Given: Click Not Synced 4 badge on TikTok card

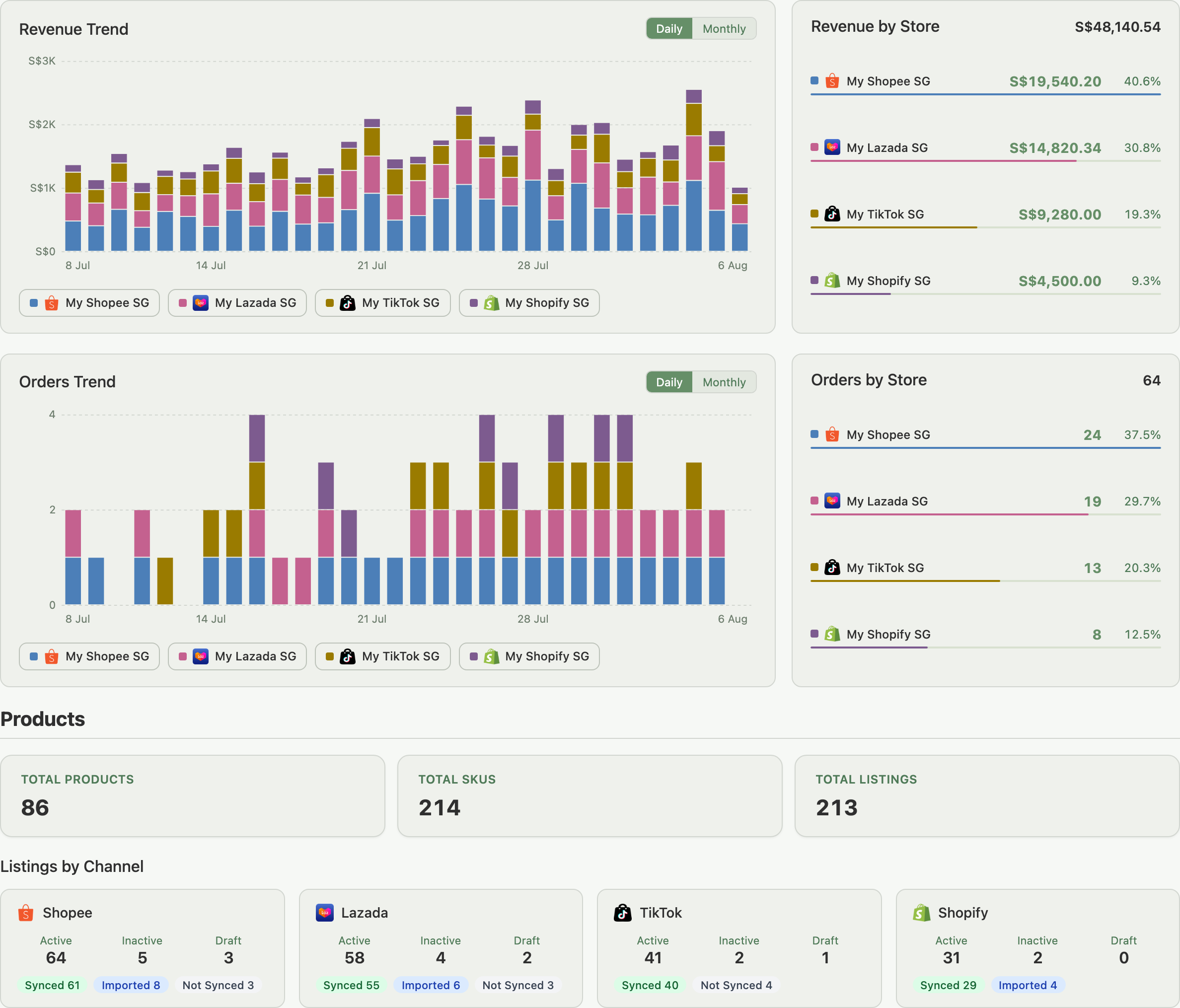Looking at the screenshot, I should pos(737,985).
